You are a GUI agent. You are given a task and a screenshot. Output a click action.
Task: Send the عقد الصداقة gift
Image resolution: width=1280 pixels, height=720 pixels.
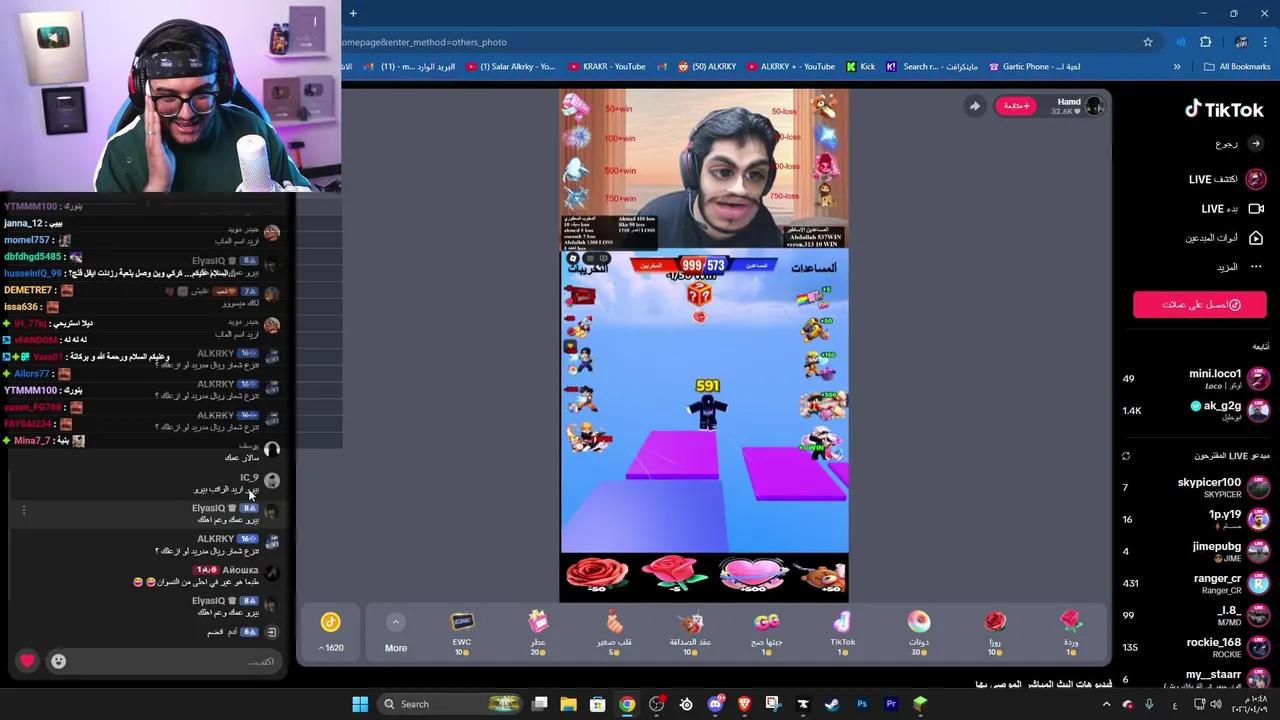pyautogui.click(x=690, y=633)
